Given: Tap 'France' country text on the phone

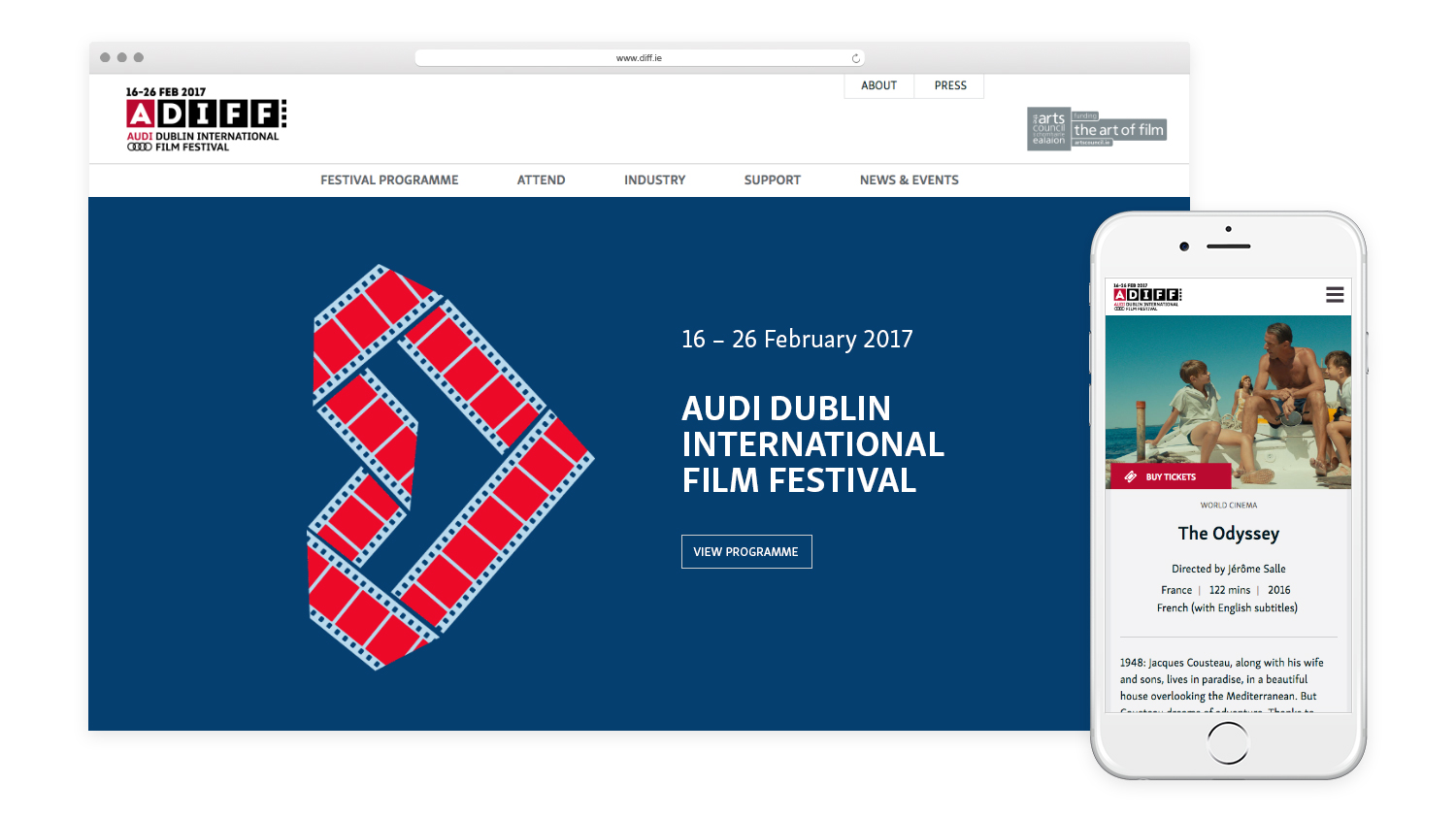Looking at the screenshot, I should click(x=1176, y=590).
